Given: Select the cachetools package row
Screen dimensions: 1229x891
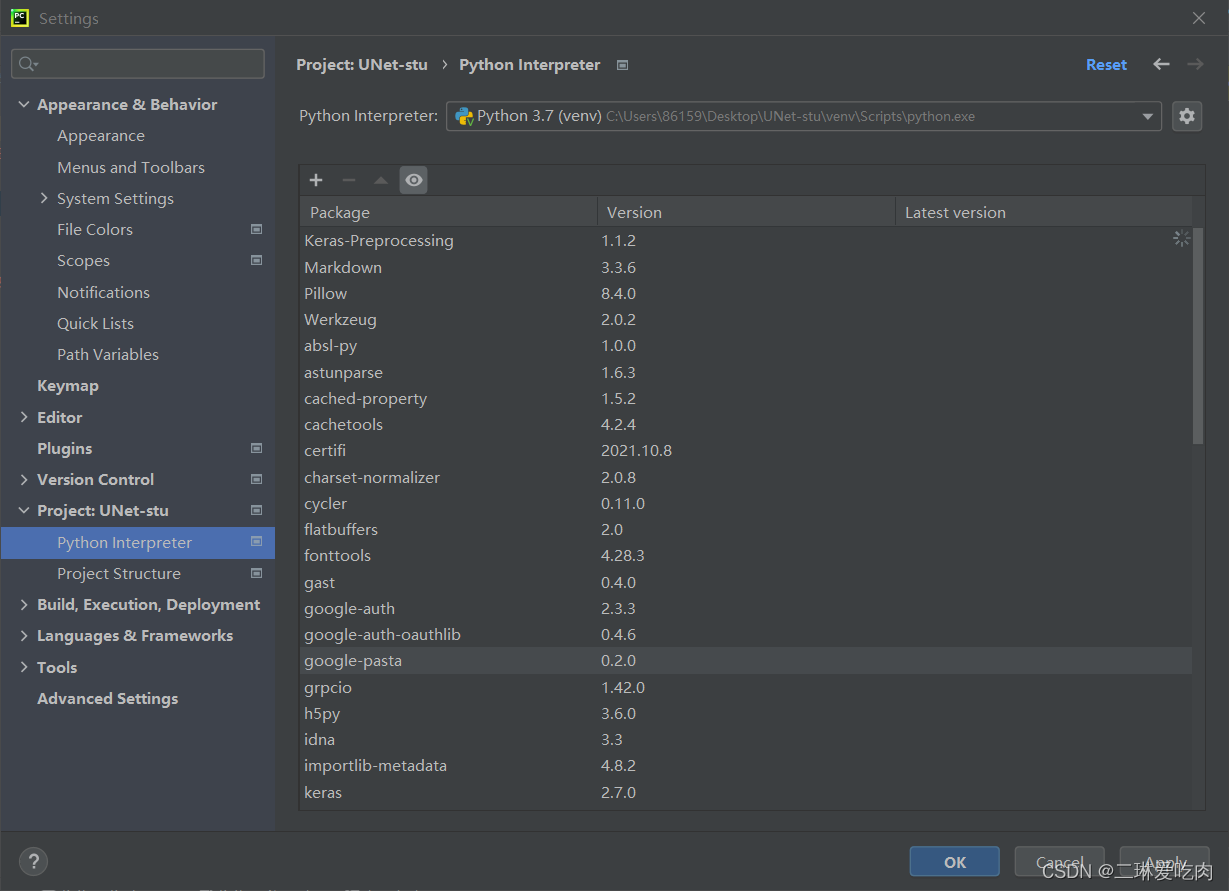Looking at the screenshot, I should point(746,424).
